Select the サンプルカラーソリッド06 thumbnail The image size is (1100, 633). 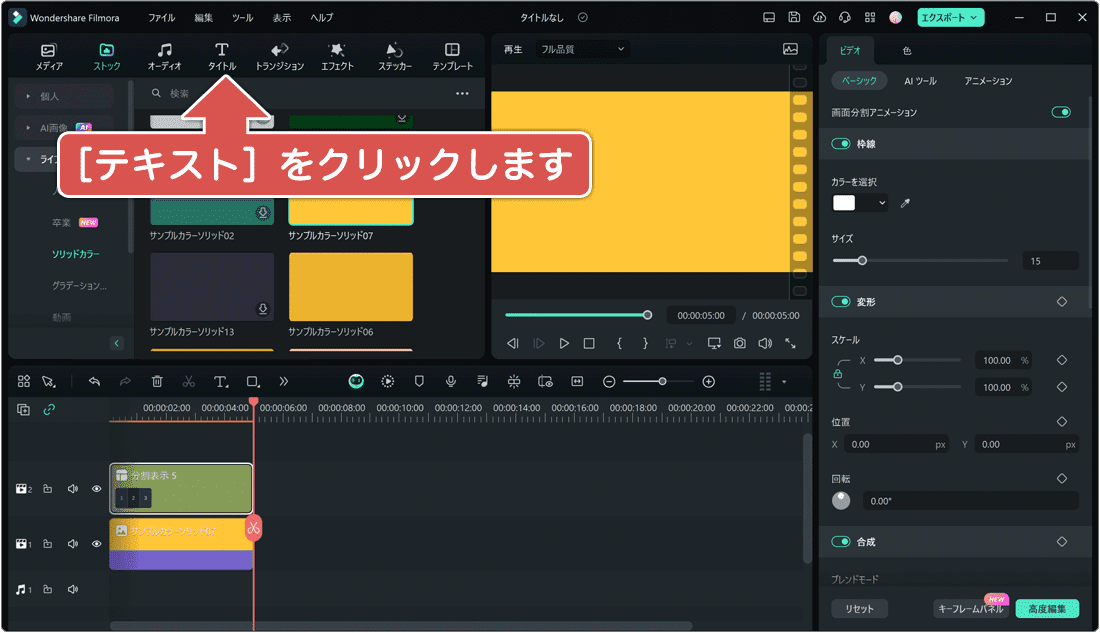350,285
